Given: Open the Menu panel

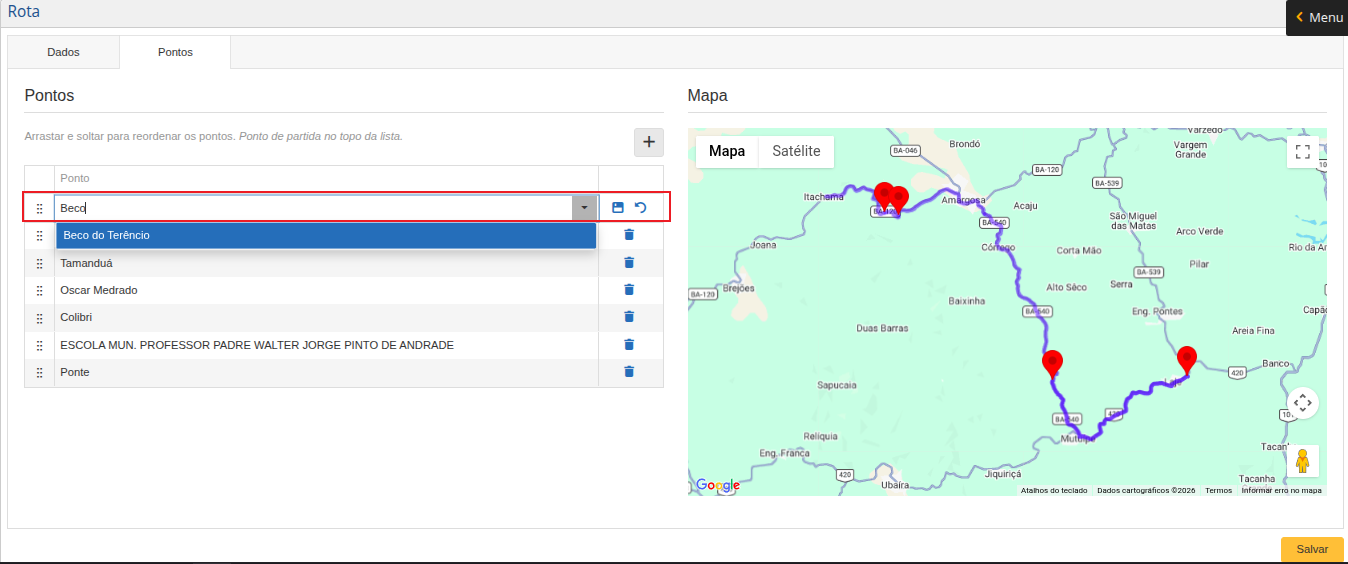Looking at the screenshot, I should point(1316,18).
